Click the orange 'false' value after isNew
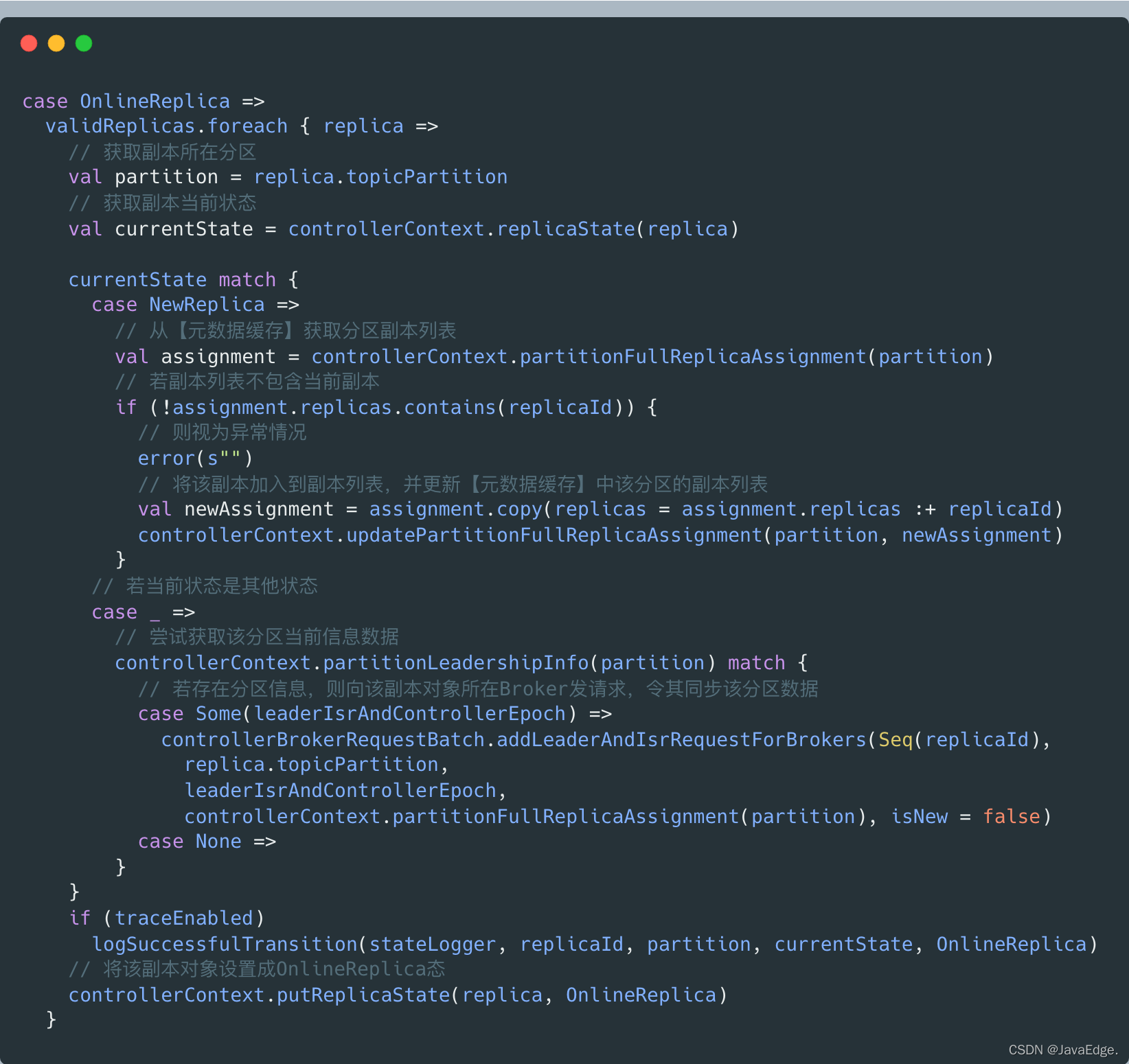The width and height of the screenshot is (1129, 1064). click(1012, 817)
